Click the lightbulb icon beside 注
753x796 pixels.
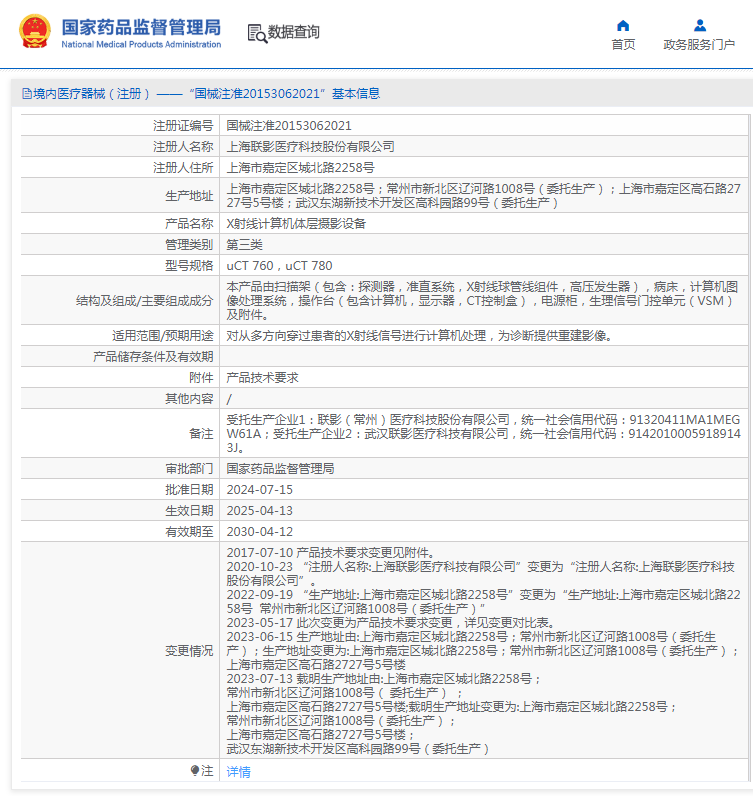[x=195, y=771]
